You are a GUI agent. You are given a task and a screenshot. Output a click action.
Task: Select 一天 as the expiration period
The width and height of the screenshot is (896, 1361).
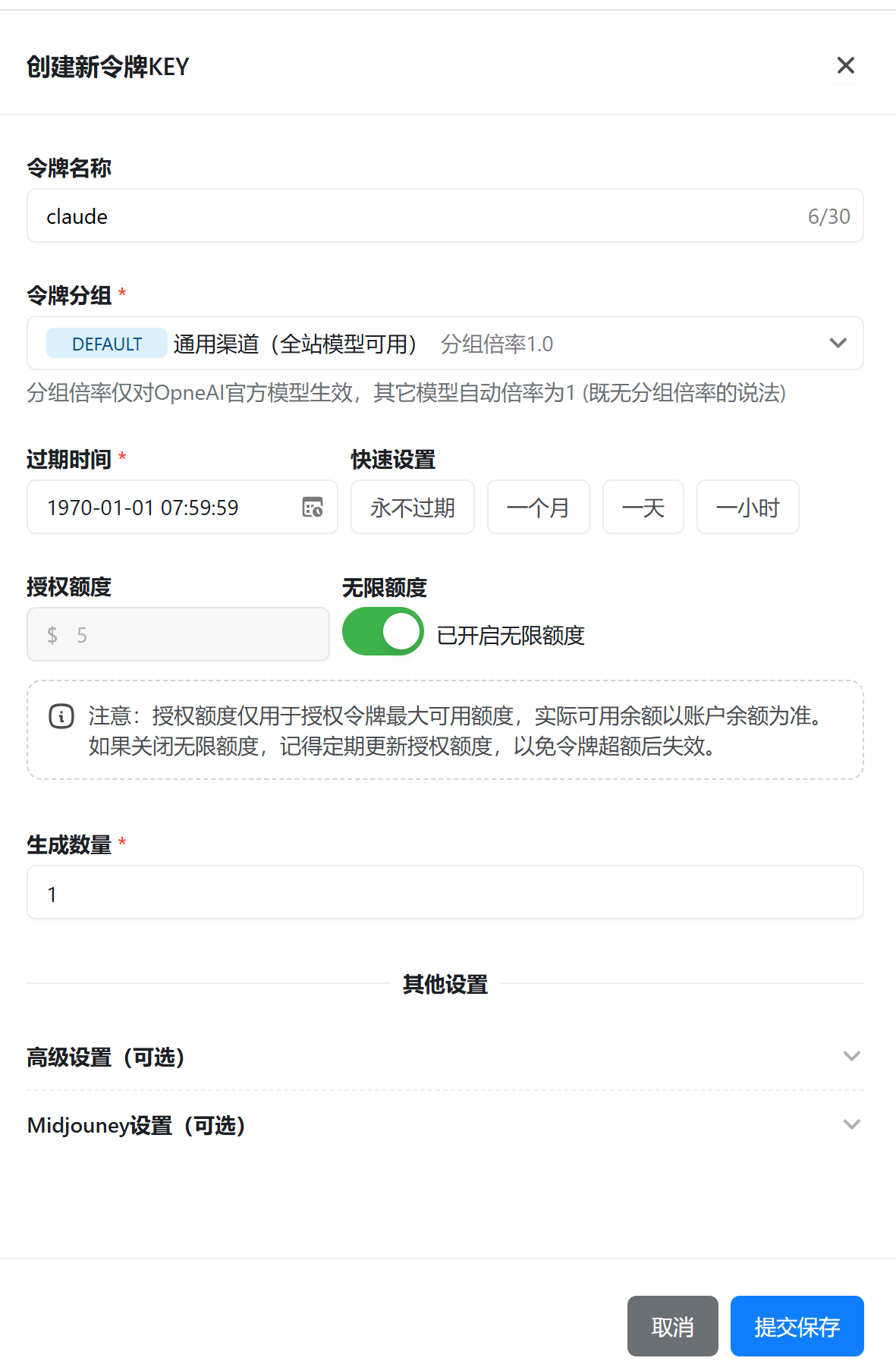pyautogui.click(x=643, y=507)
